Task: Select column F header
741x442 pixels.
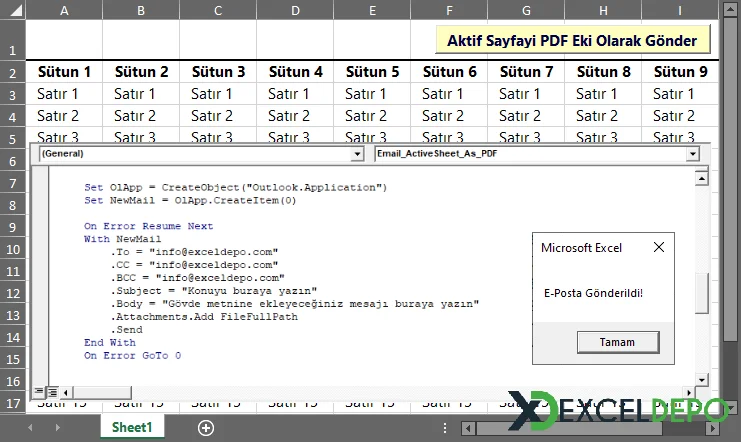Action: coord(449,11)
